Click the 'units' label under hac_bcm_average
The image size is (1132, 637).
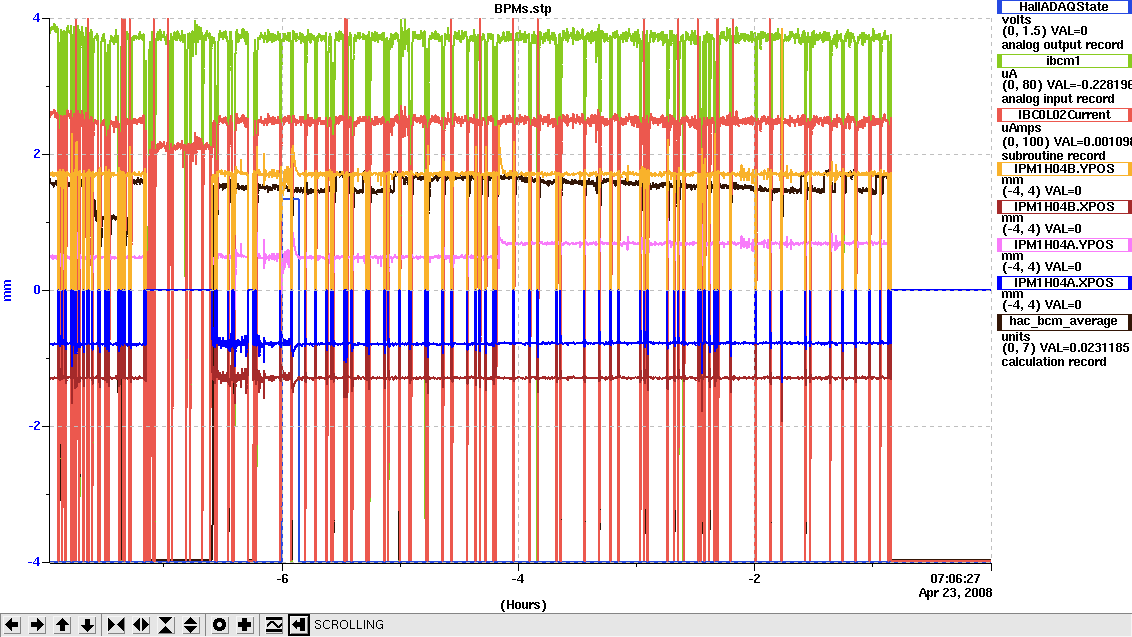pyautogui.click(x=1016, y=337)
